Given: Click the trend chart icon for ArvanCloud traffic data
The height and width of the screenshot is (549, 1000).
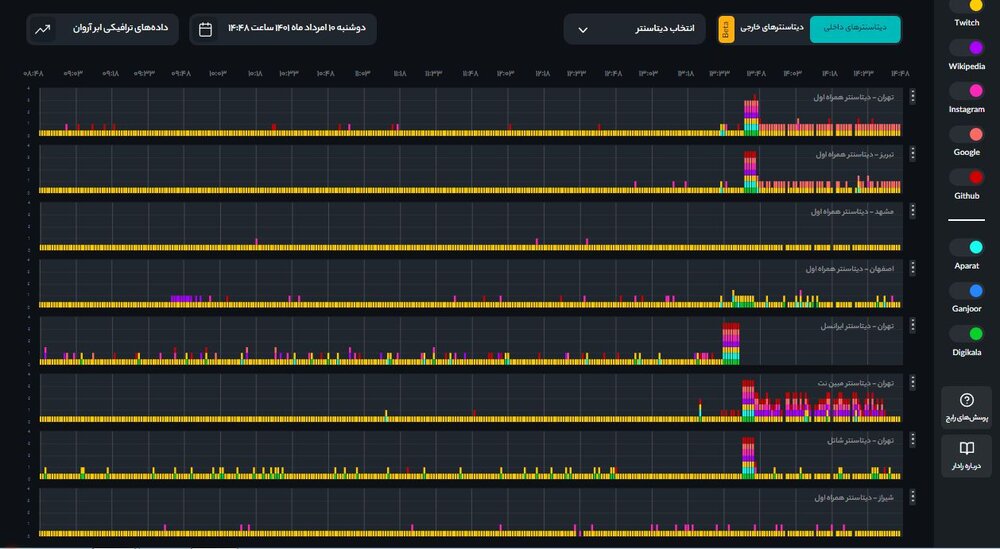Looking at the screenshot, I should (43, 29).
